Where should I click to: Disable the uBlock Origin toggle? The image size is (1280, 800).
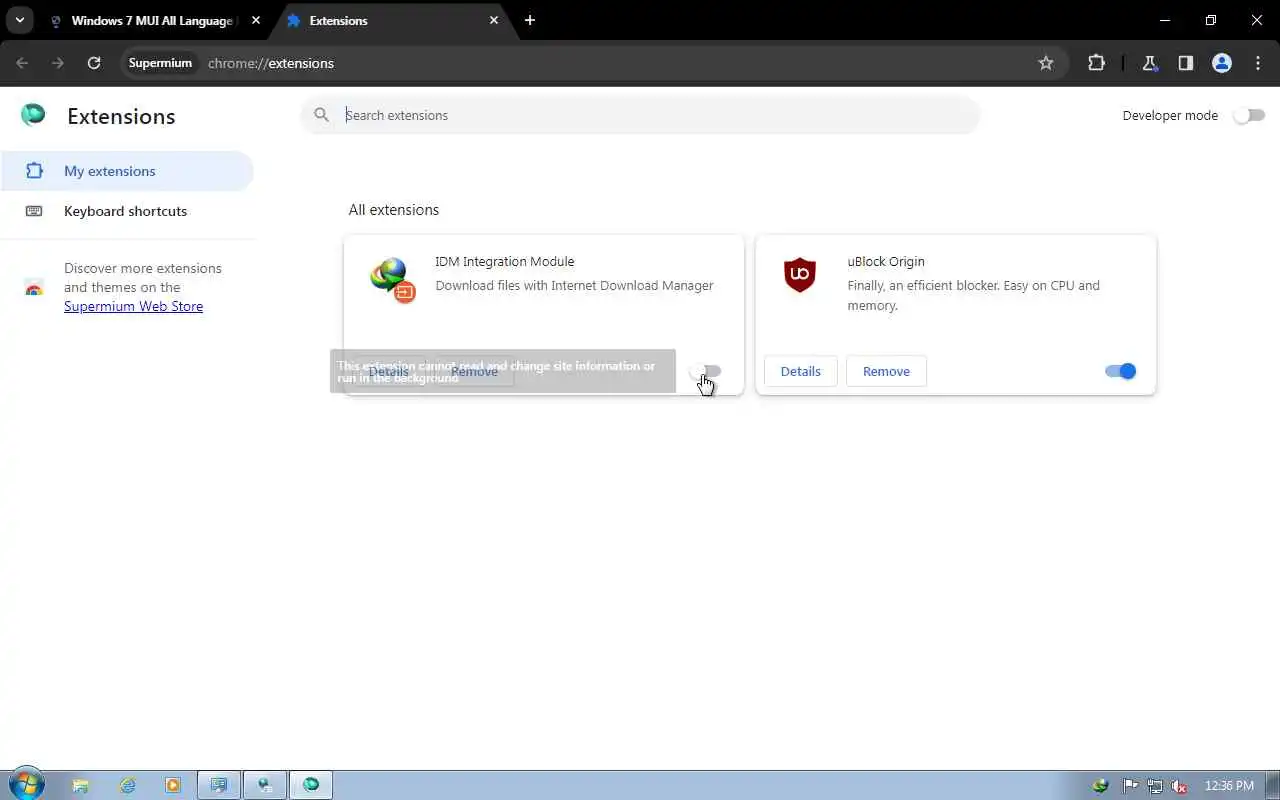(1121, 371)
